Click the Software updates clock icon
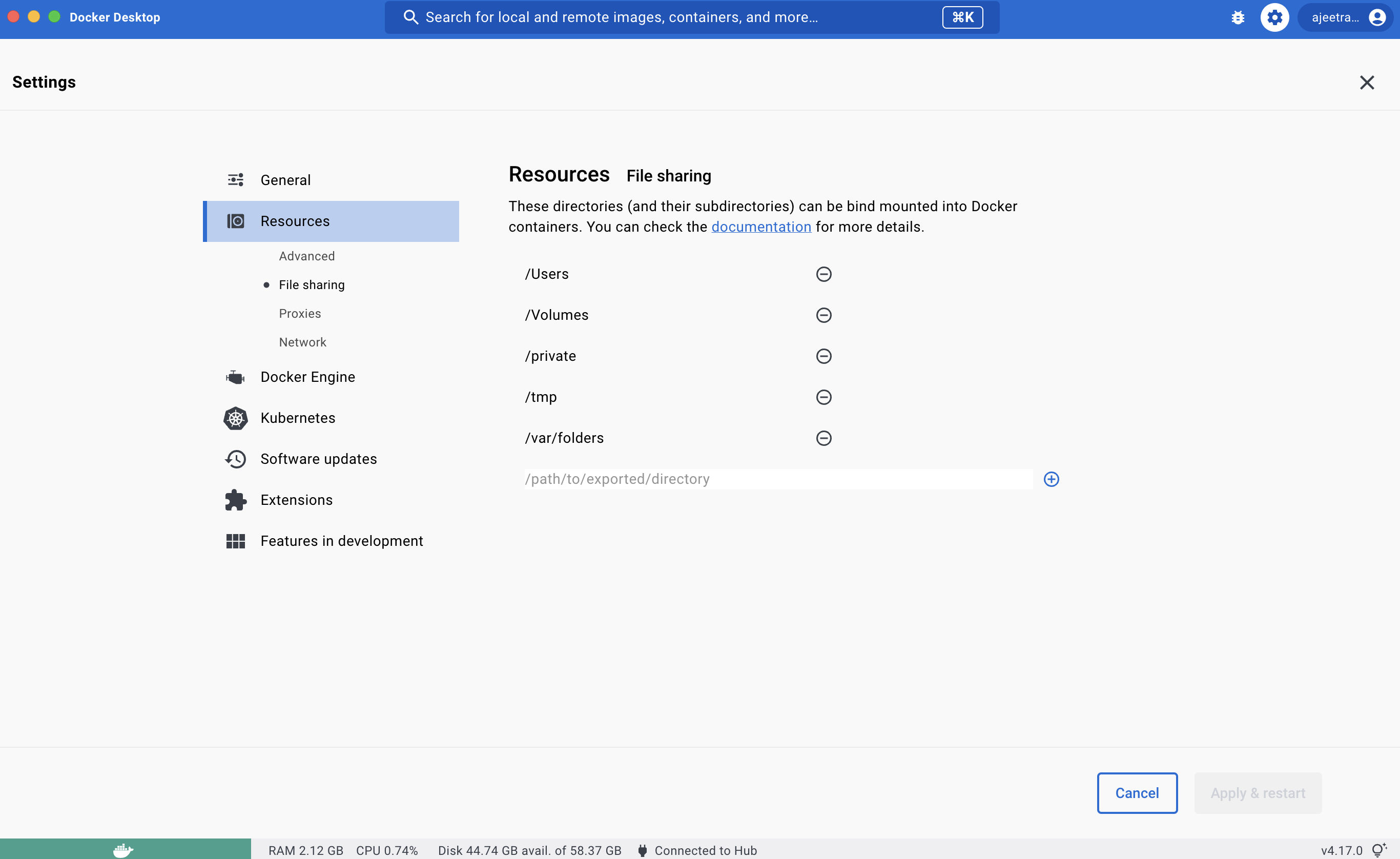Screen dimensions: 1400x859 (x=235, y=459)
